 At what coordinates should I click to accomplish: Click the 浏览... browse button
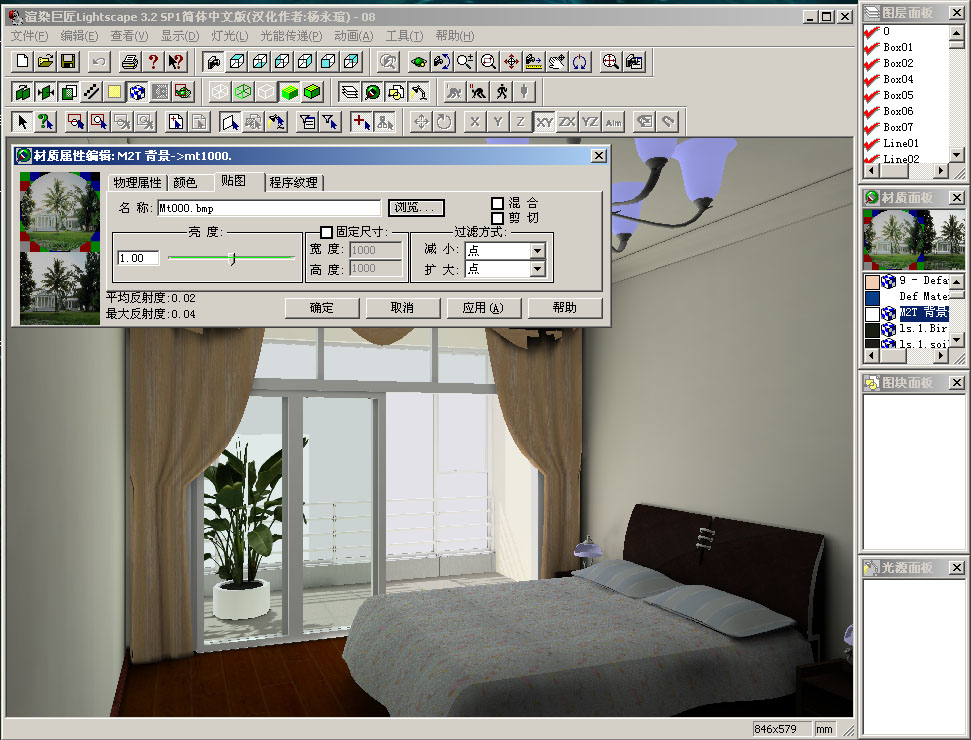416,207
